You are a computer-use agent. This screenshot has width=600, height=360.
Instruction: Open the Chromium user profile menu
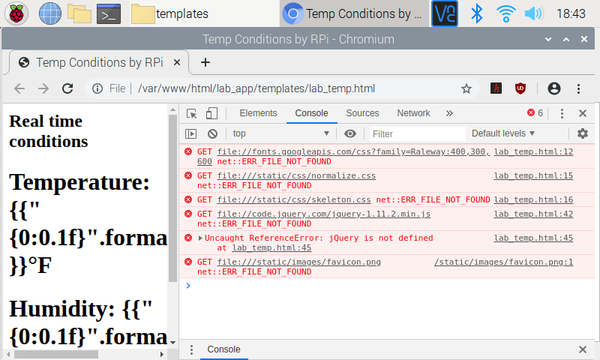(554, 88)
